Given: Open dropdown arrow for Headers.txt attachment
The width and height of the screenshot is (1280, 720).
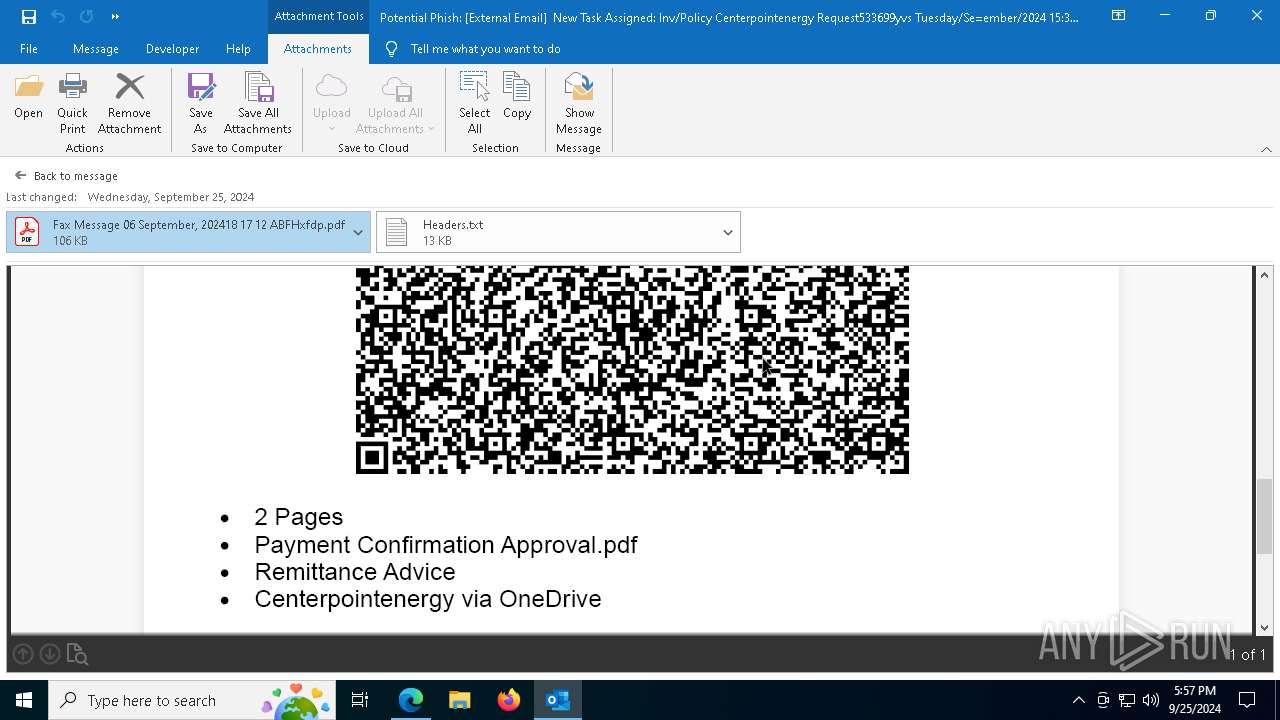Looking at the screenshot, I should (x=728, y=232).
